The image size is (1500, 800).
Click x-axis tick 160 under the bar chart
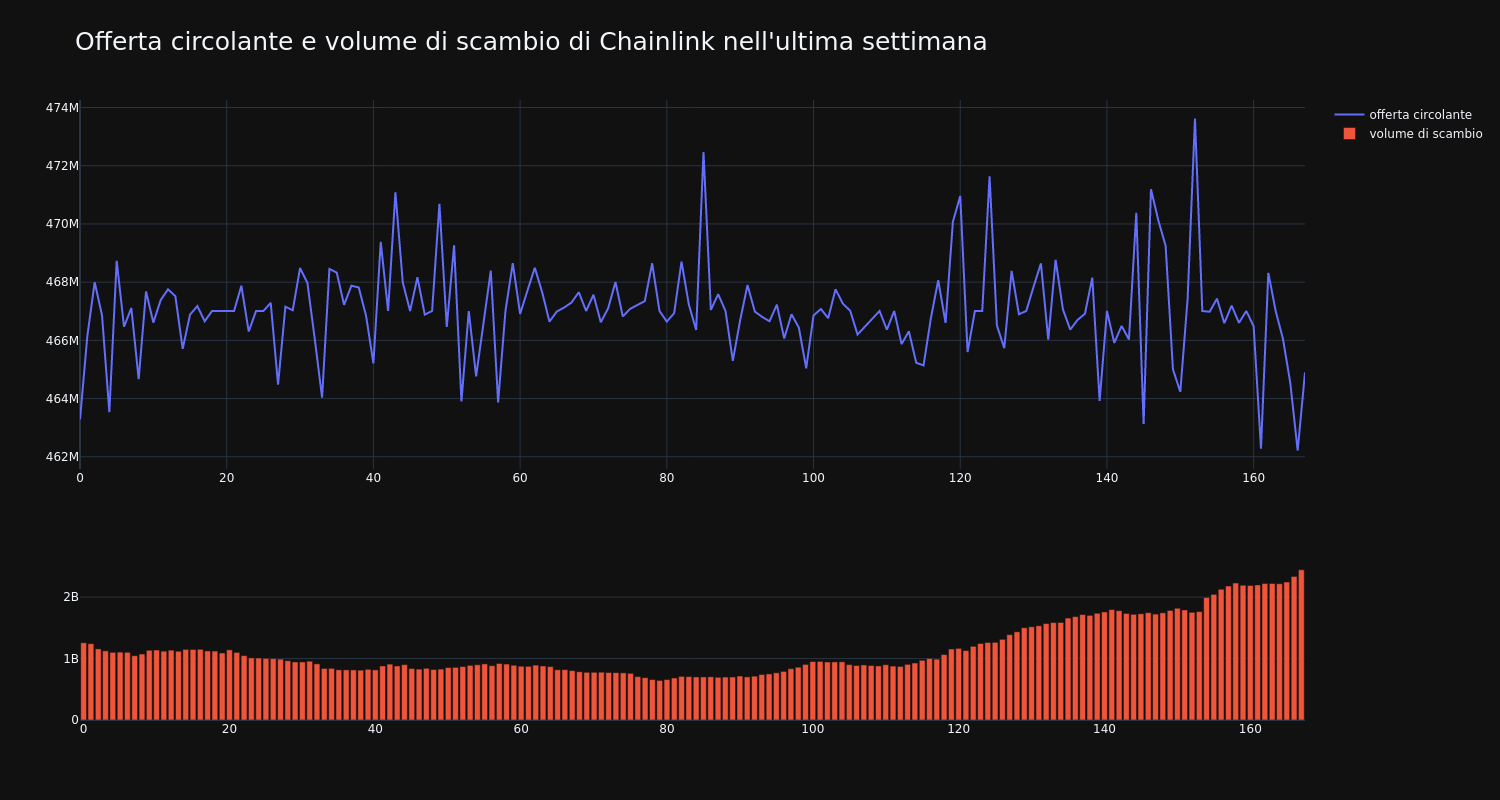tap(1251, 729)
